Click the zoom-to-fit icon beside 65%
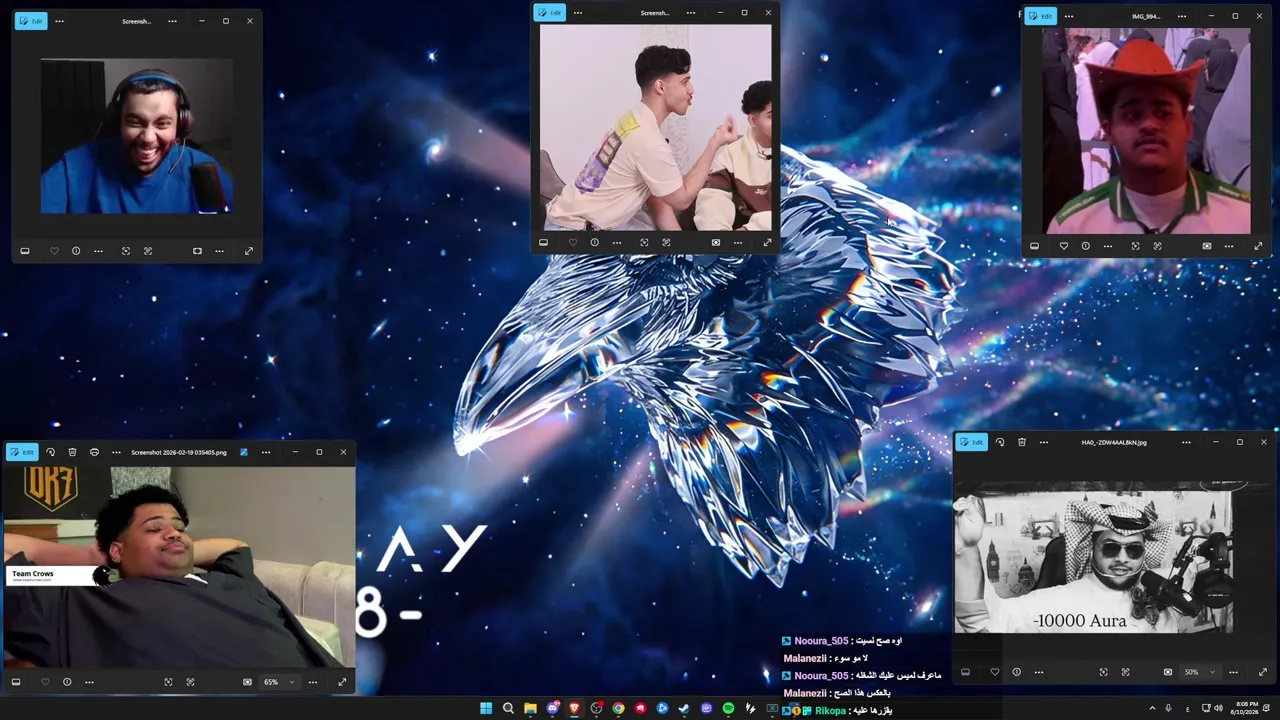1280x720 pixels. point(247,682)
